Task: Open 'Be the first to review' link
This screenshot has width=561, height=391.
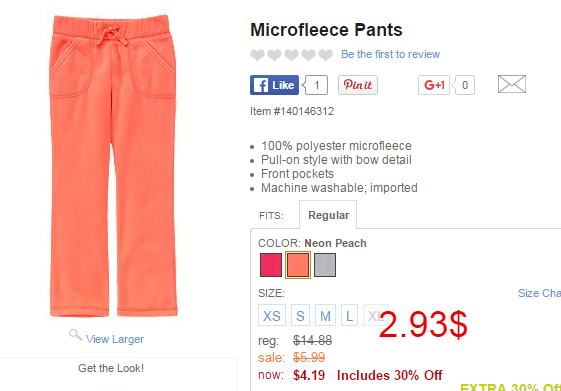Action: [390, 54]
